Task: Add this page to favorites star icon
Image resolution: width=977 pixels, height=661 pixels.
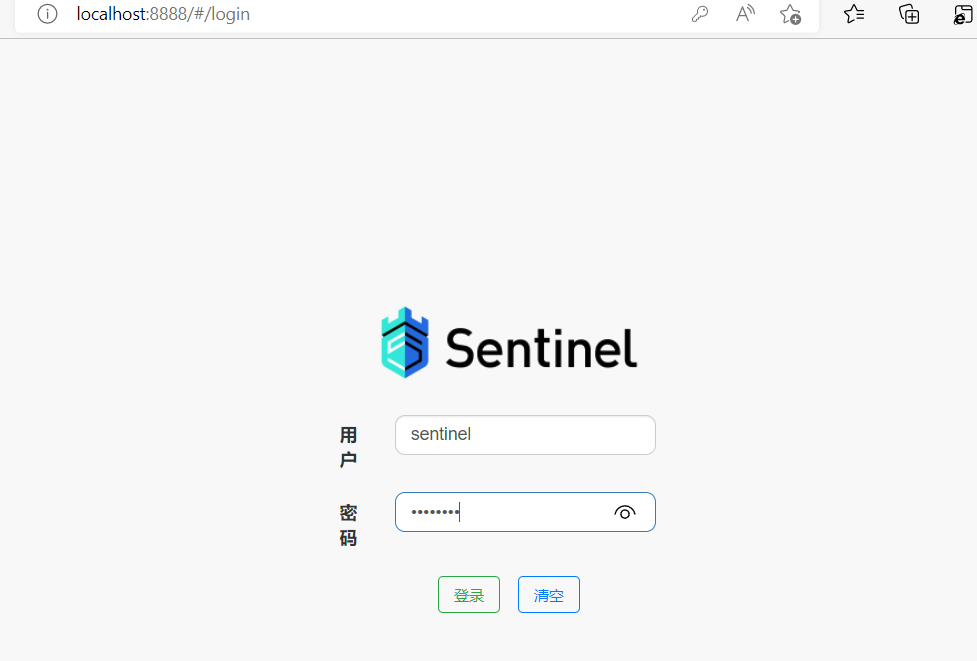Action: coord(790,14)
